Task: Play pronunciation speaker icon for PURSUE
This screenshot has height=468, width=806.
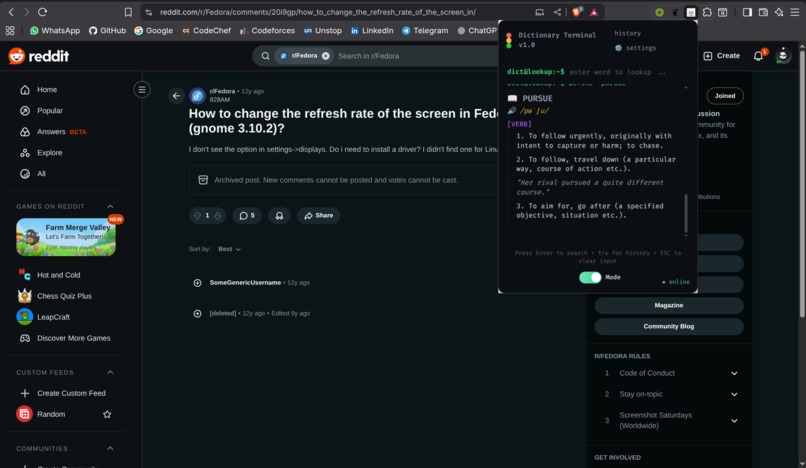Action: [511, 111]
